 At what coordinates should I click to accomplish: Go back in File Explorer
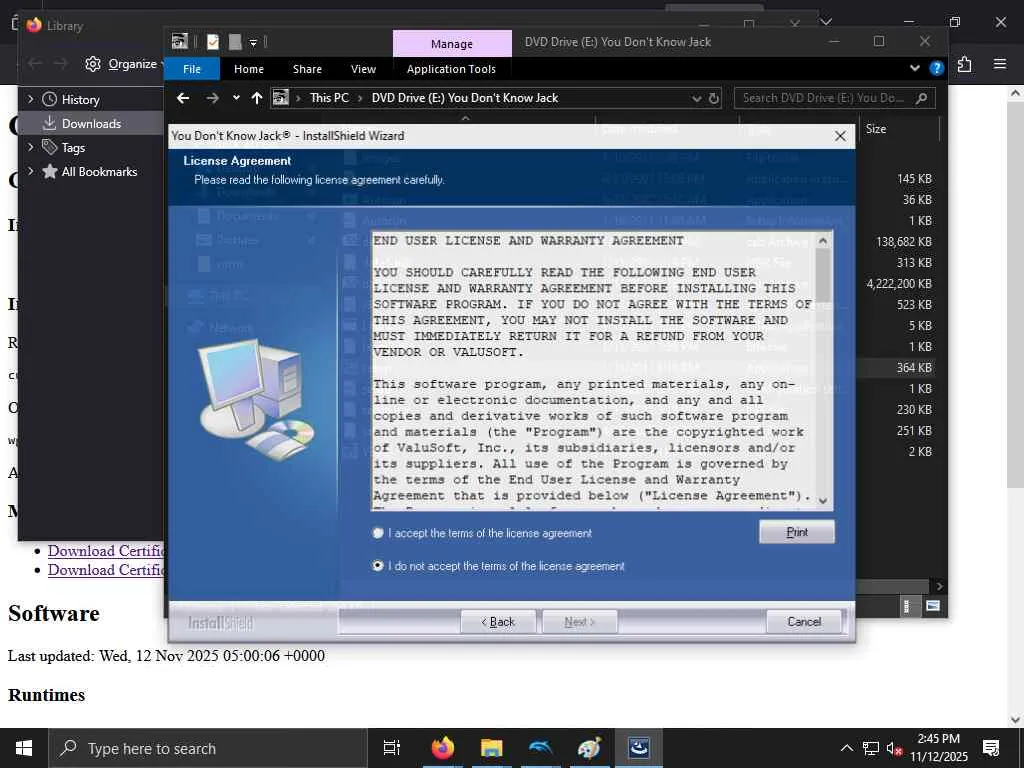point(183,98)
